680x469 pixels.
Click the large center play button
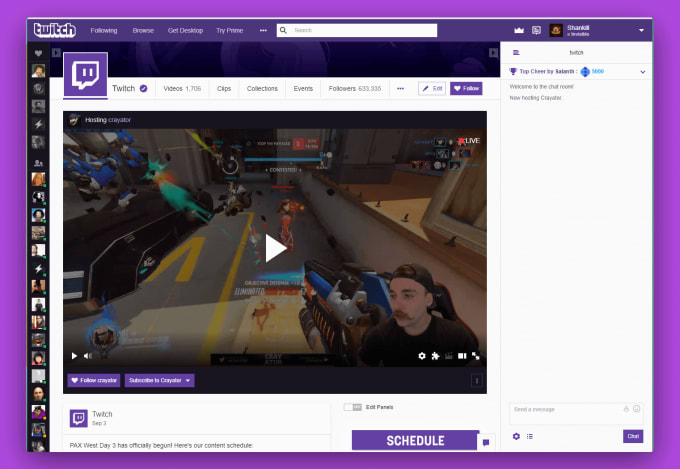click(275, 248)
